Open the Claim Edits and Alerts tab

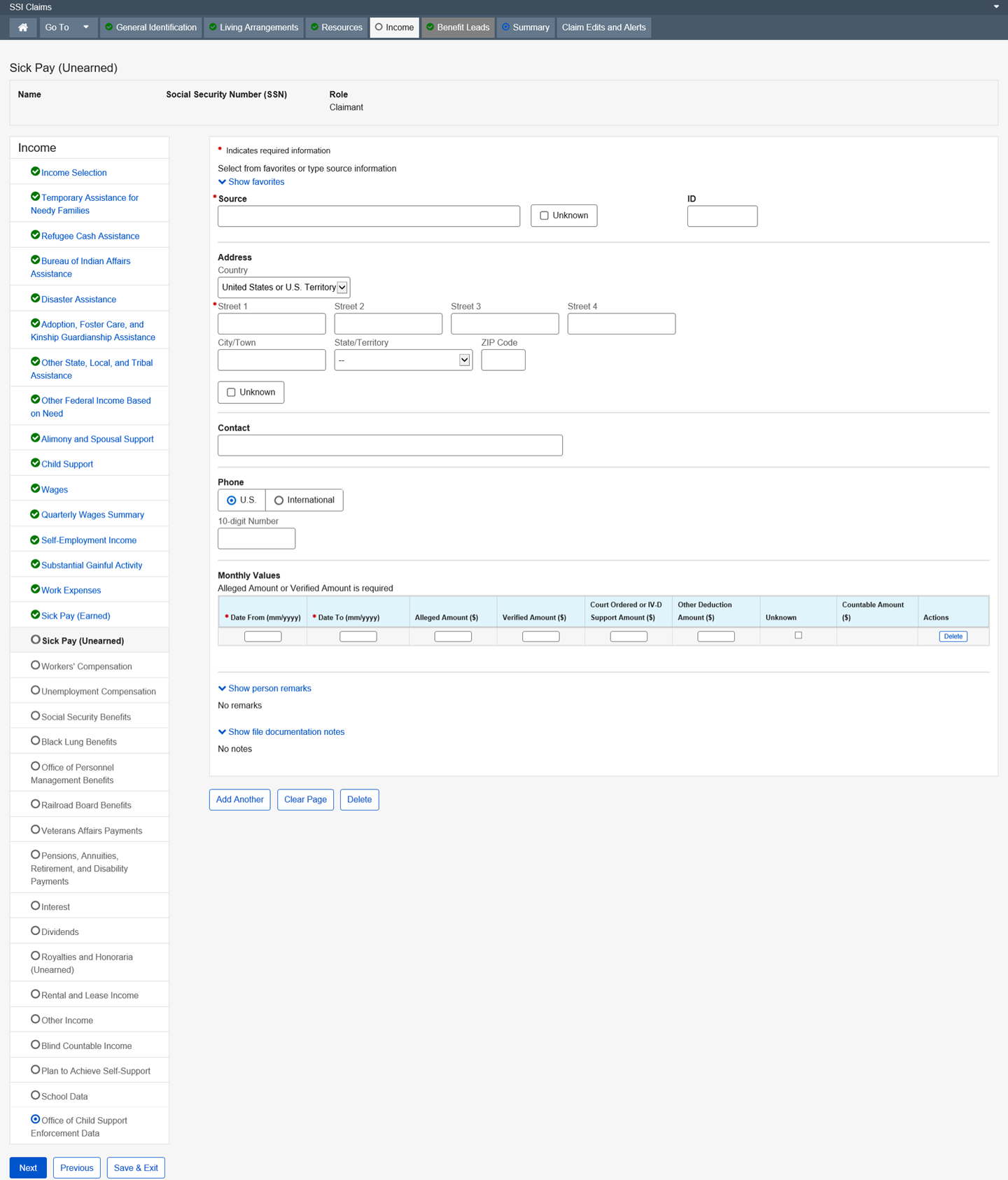tap(603, 27)
